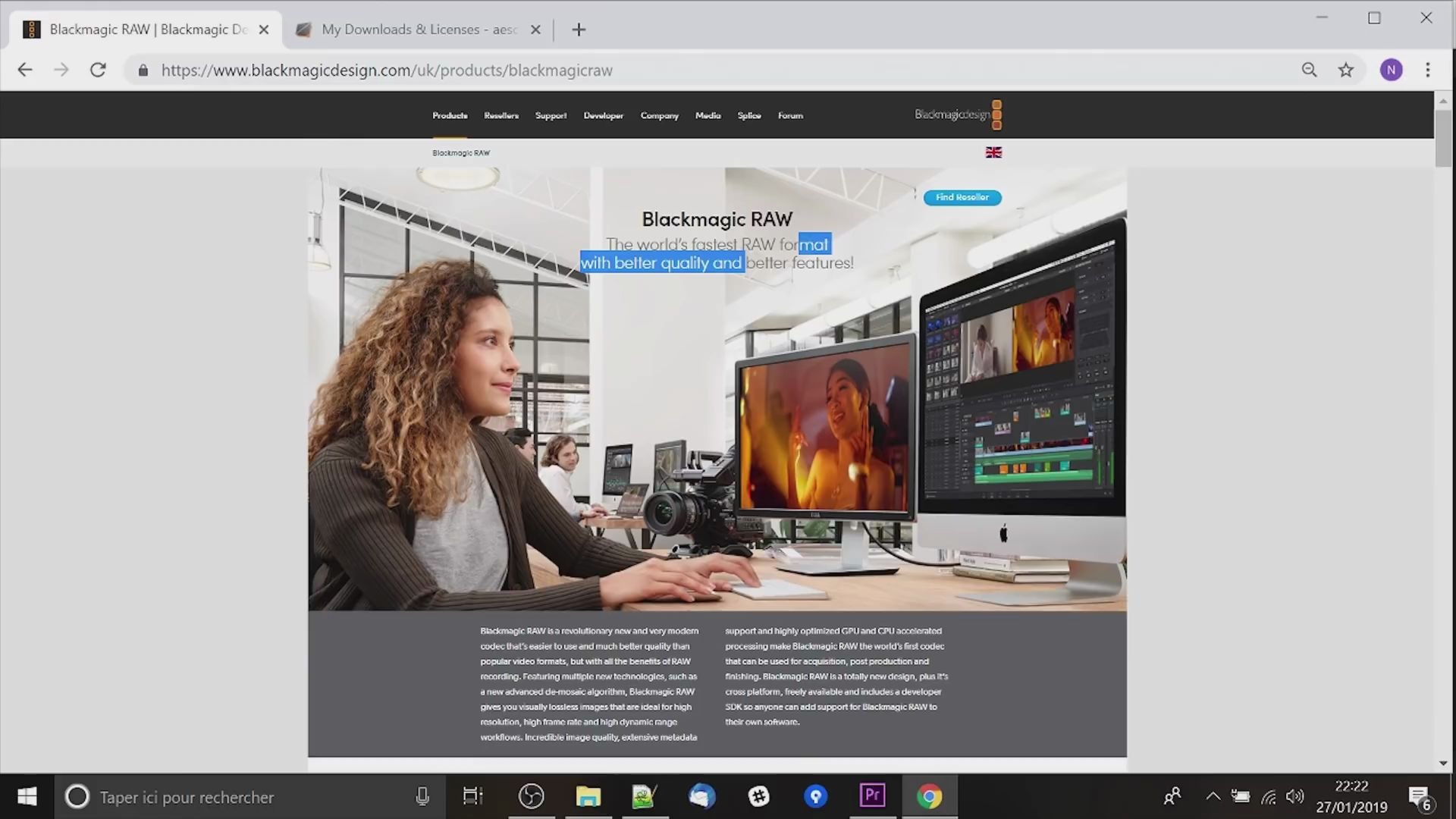Click the Blackmagic RAW hero heading
This screenshot has width=1456, height=819.
coord(717,219)
